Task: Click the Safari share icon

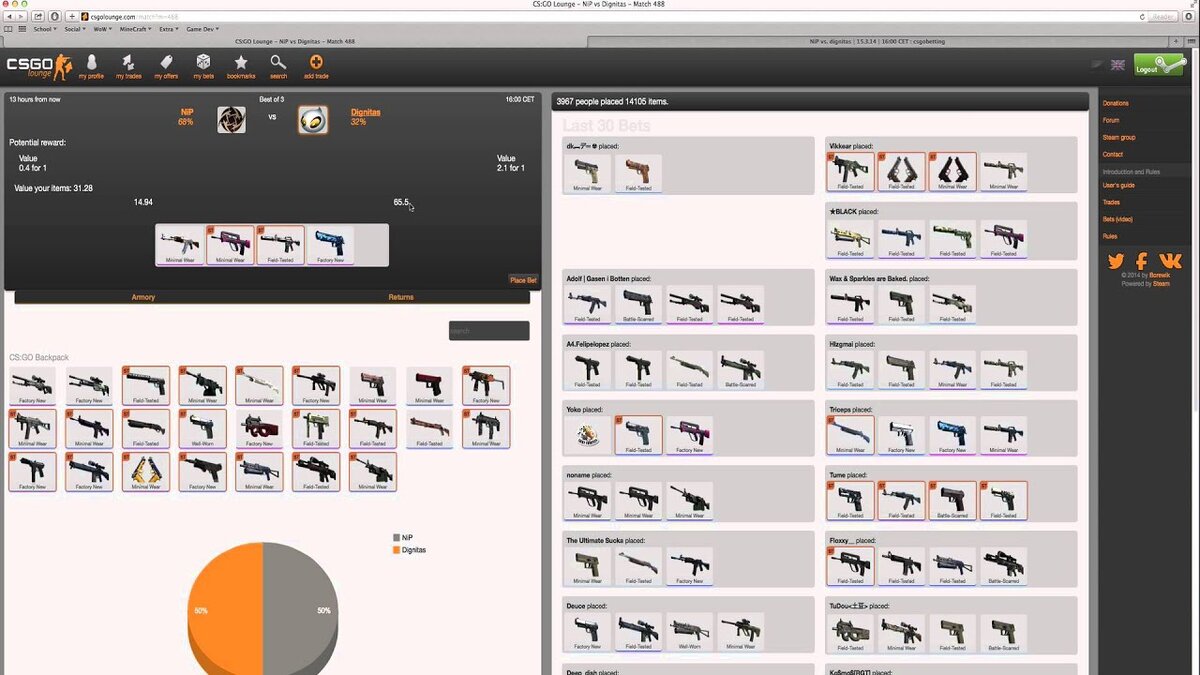Action: (x=38, y=17)
